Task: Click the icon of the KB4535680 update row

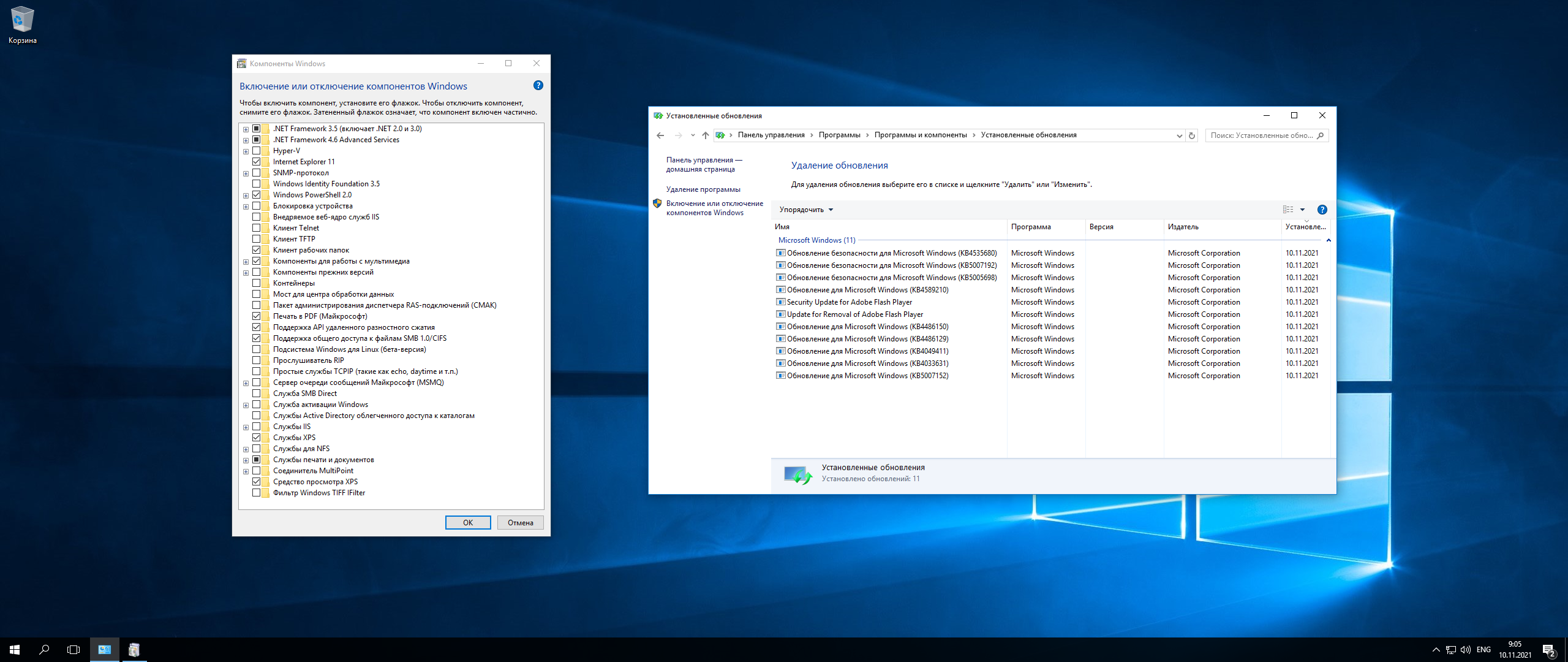Action: (x=781, y=253)
